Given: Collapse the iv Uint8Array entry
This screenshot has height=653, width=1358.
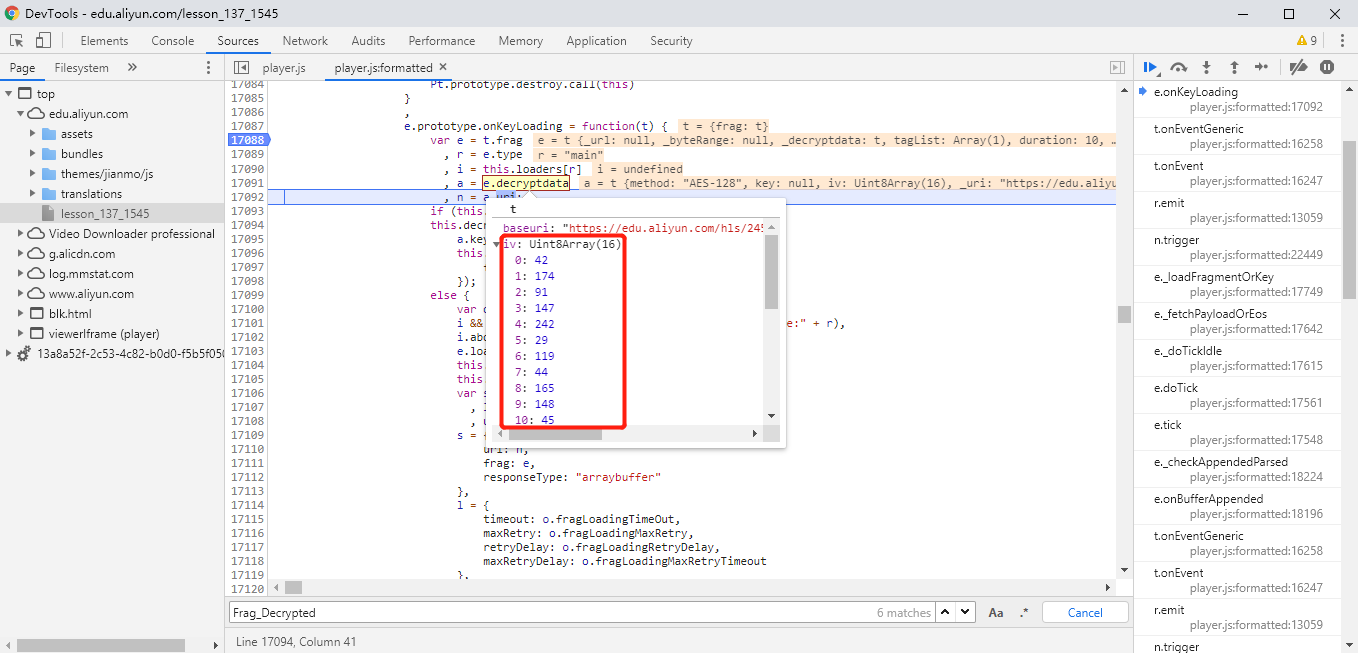Looking at the screenshot, I should click(497, 244).
